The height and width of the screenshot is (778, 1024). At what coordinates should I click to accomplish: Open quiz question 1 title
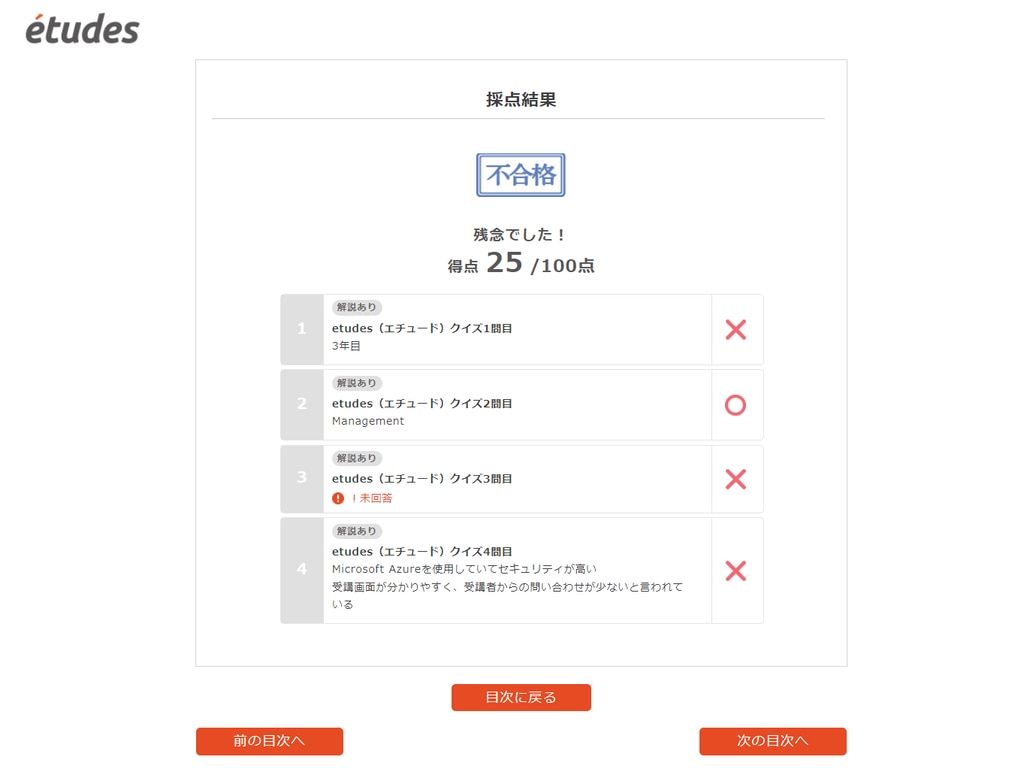422,328
